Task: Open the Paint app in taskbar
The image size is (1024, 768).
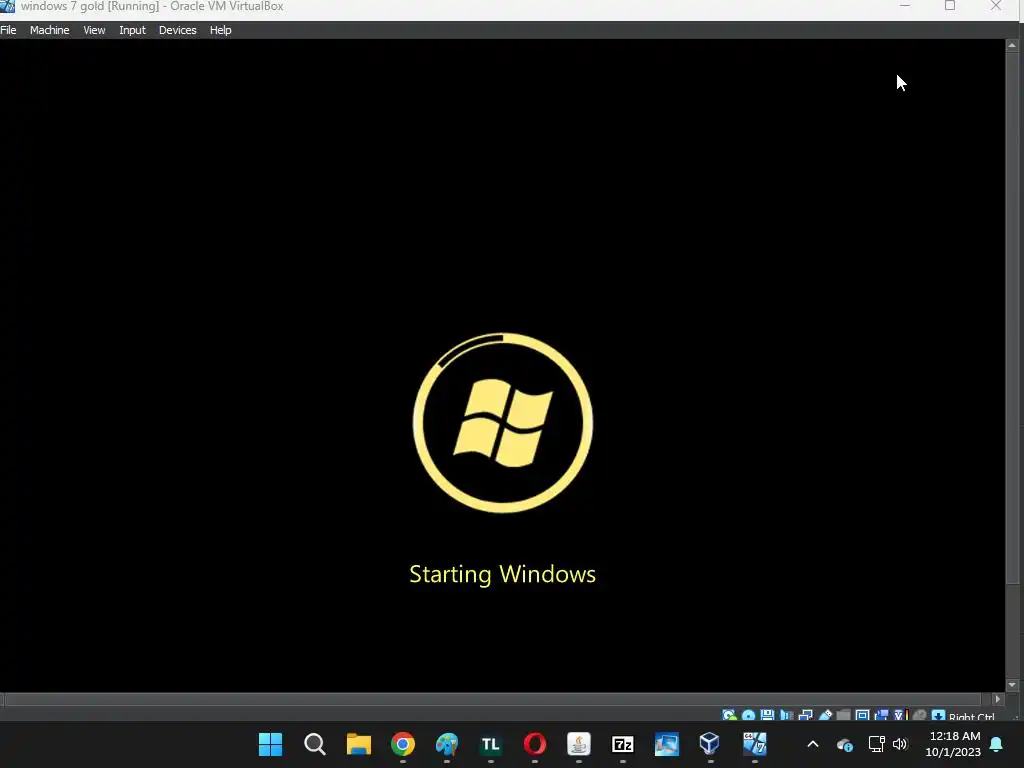Action: 447,744
